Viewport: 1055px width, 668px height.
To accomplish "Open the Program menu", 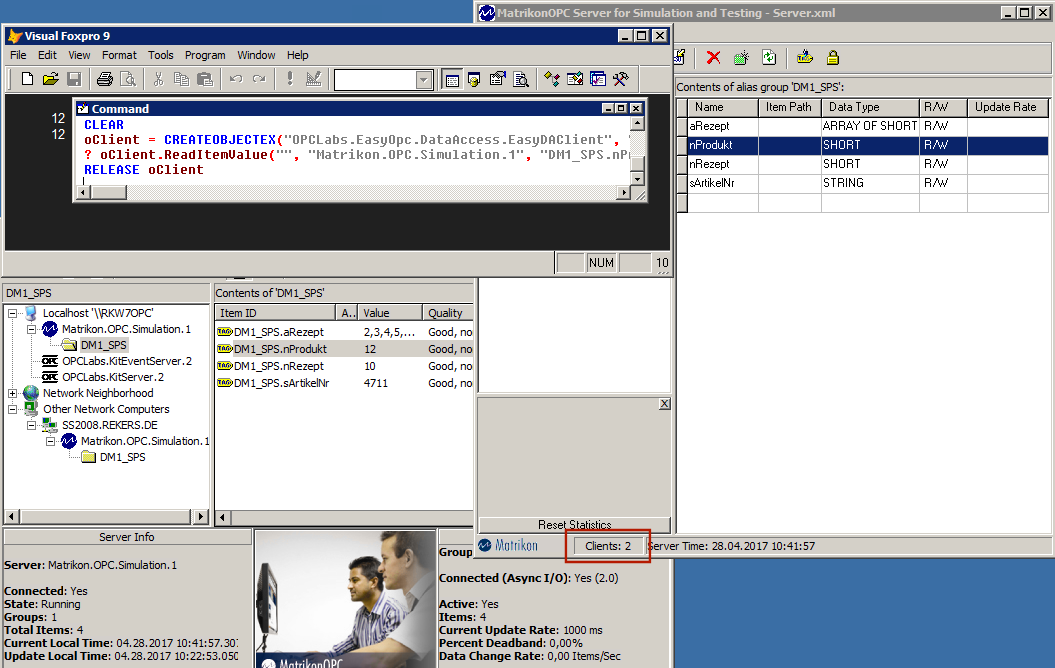I will coord(205,55).
